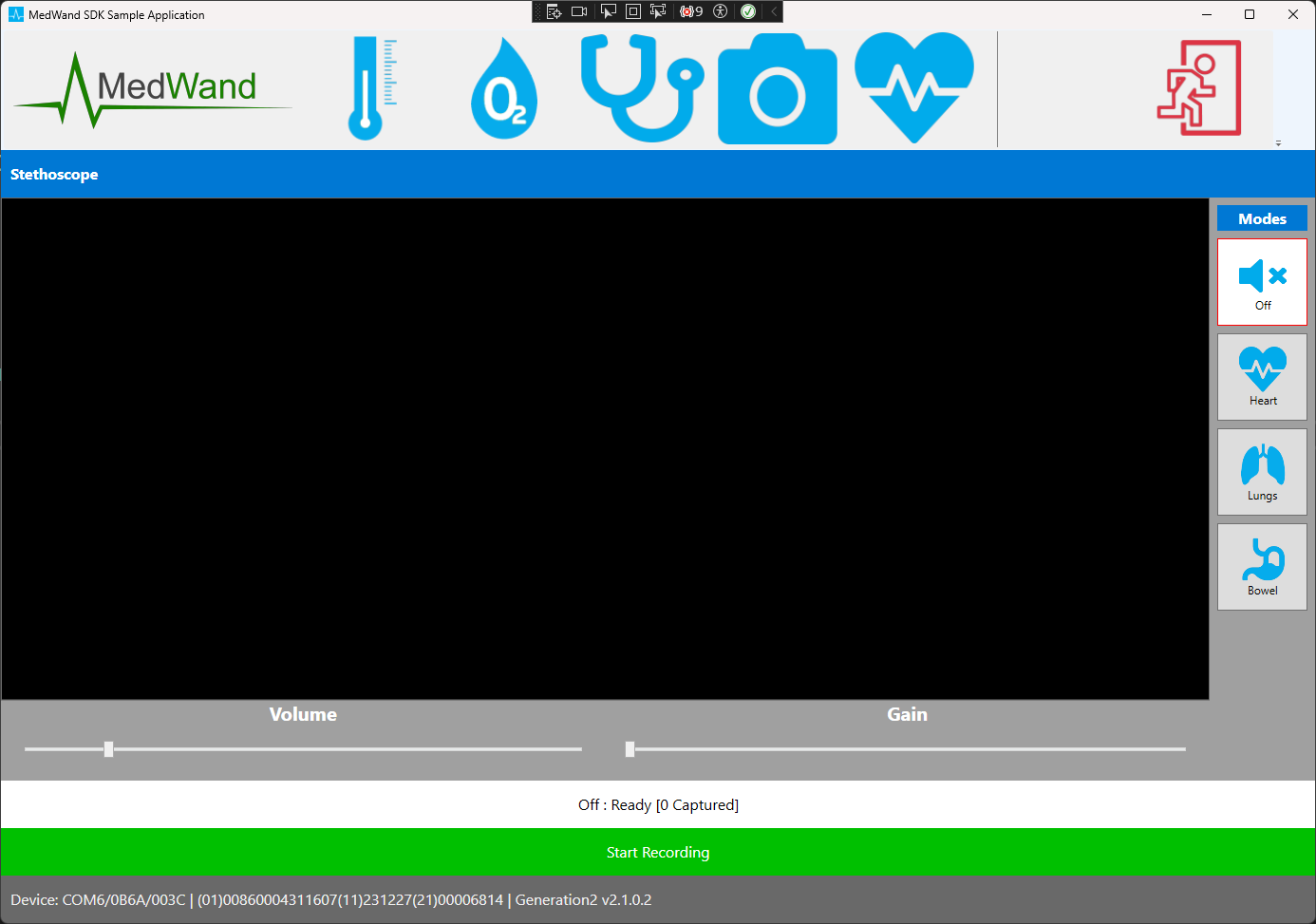Select the O2 pulse oximeter icon

point(503,91)
